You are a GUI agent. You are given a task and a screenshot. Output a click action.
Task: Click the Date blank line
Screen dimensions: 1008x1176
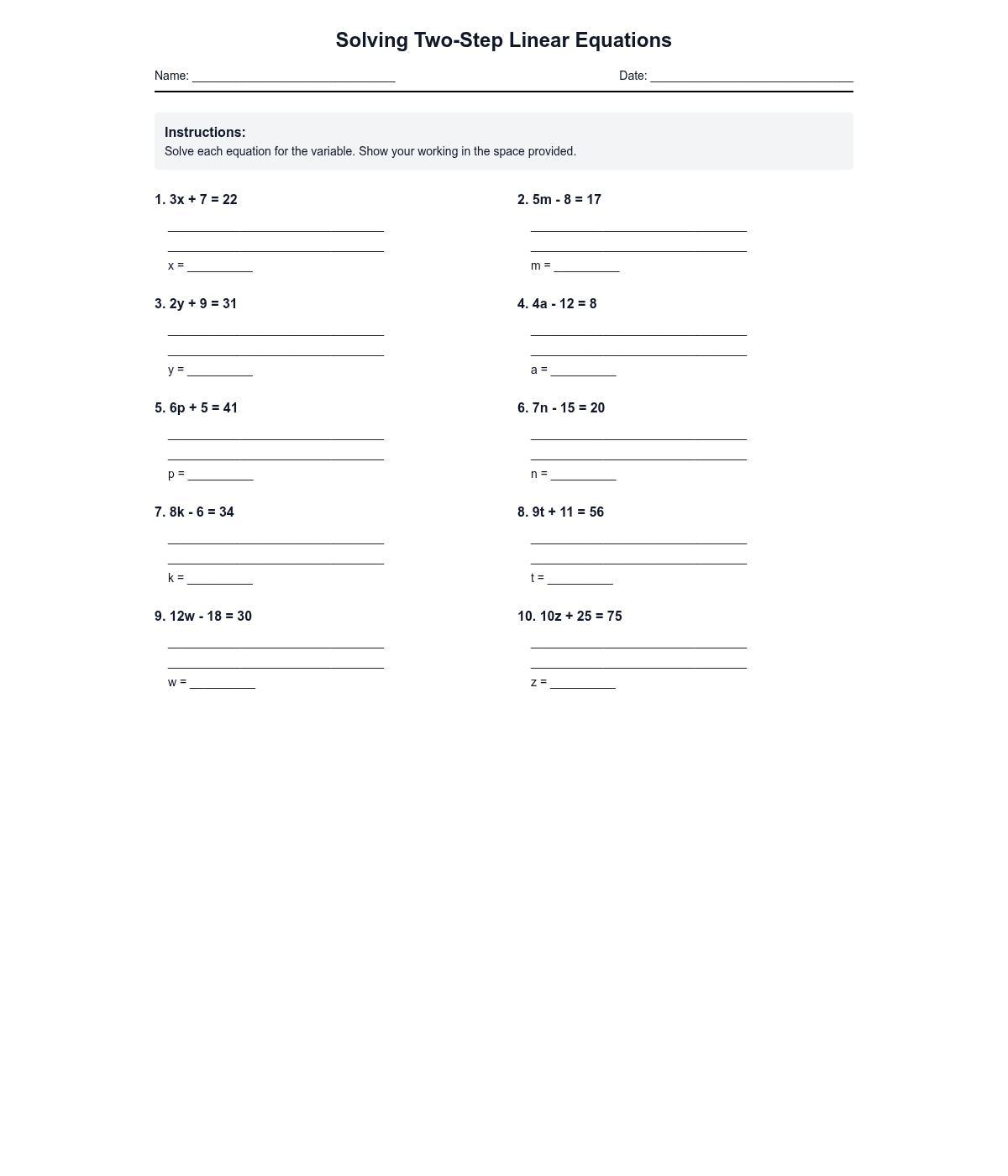751,76
